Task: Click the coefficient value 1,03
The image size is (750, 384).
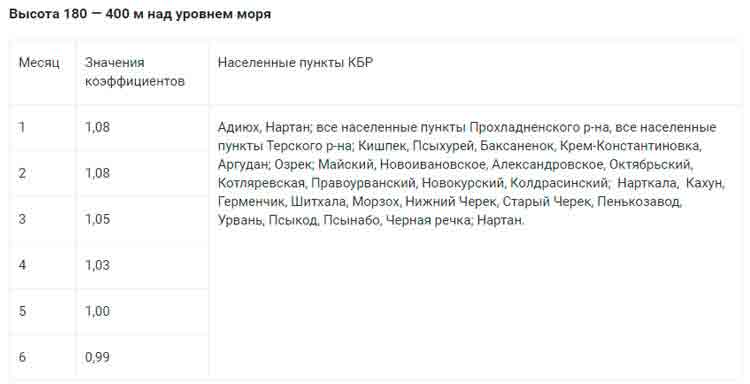Action: pos(98,265)
